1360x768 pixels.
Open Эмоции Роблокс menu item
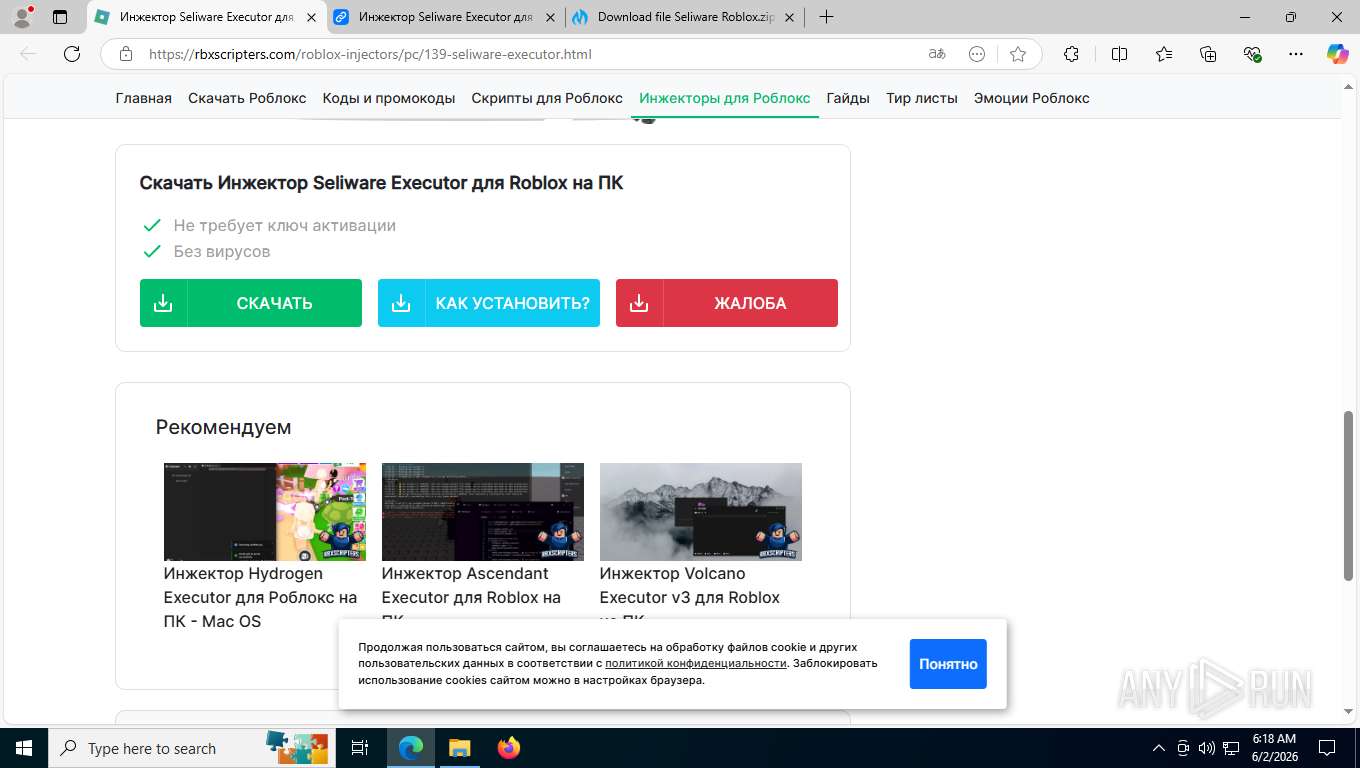(x=1032, y=98)
